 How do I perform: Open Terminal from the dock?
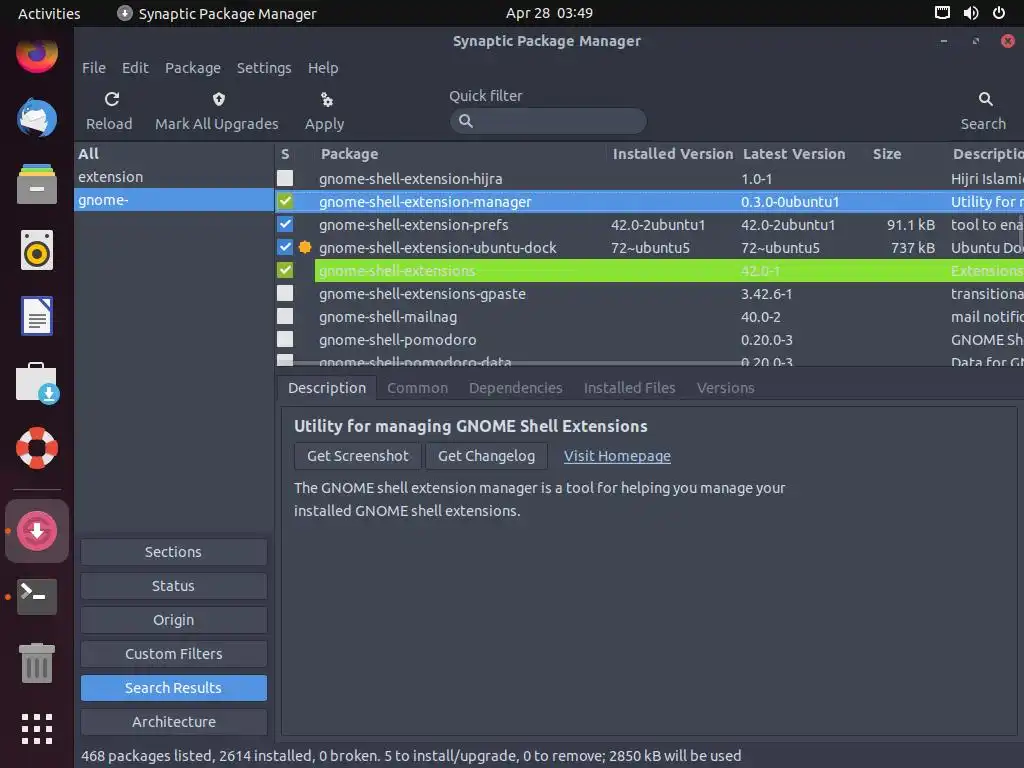click(37, 596)
